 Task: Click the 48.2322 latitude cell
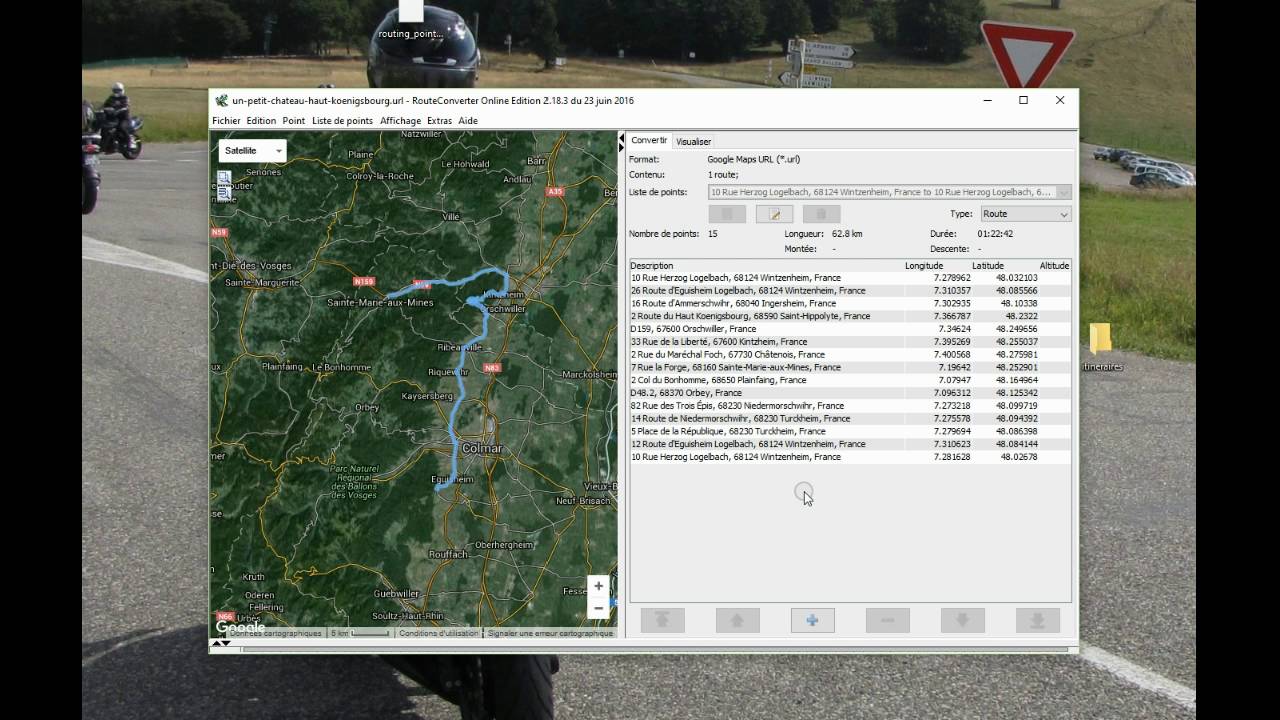1005,316
